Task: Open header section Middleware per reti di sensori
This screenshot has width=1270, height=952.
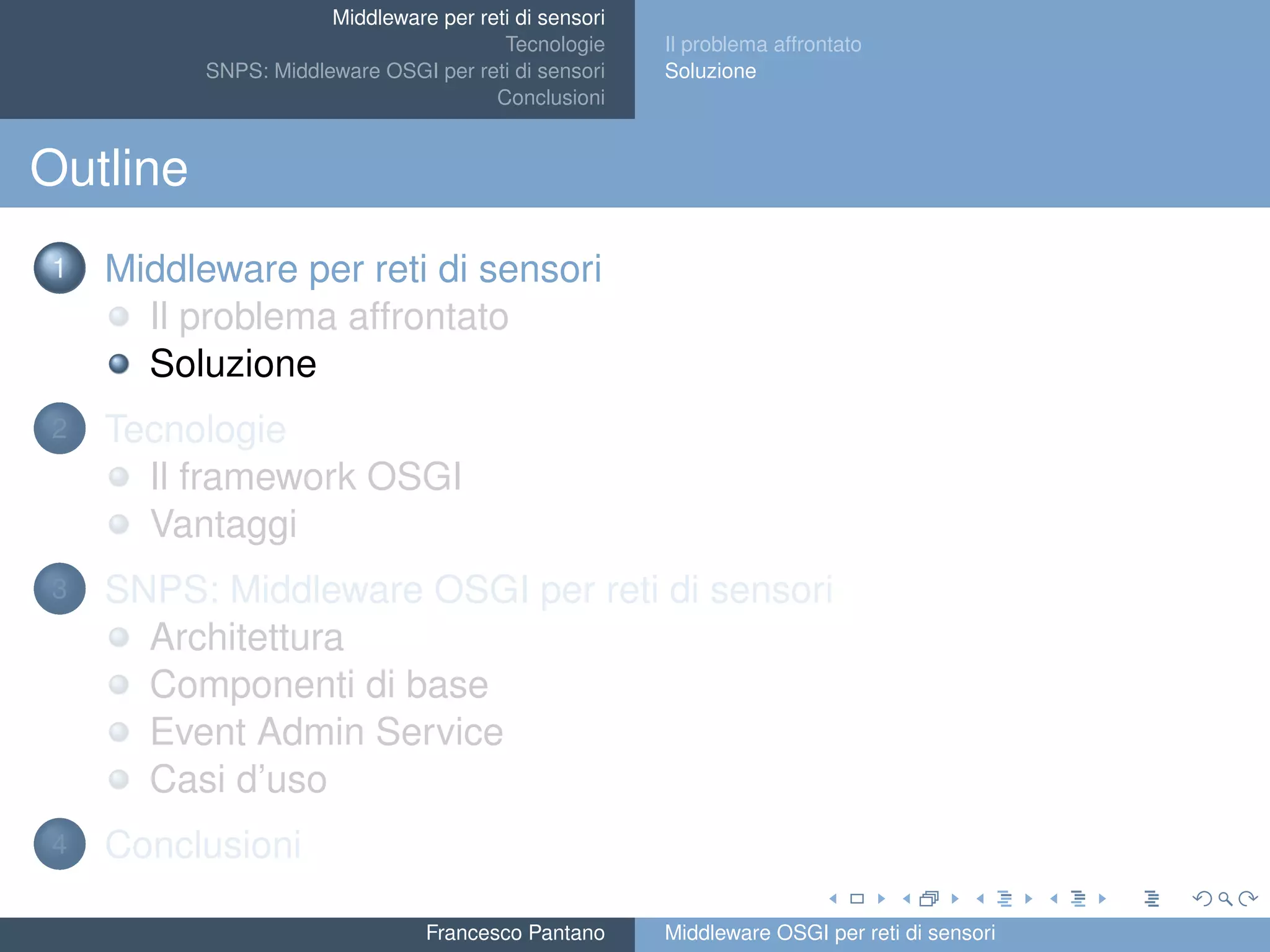Action: coord(468,17)
